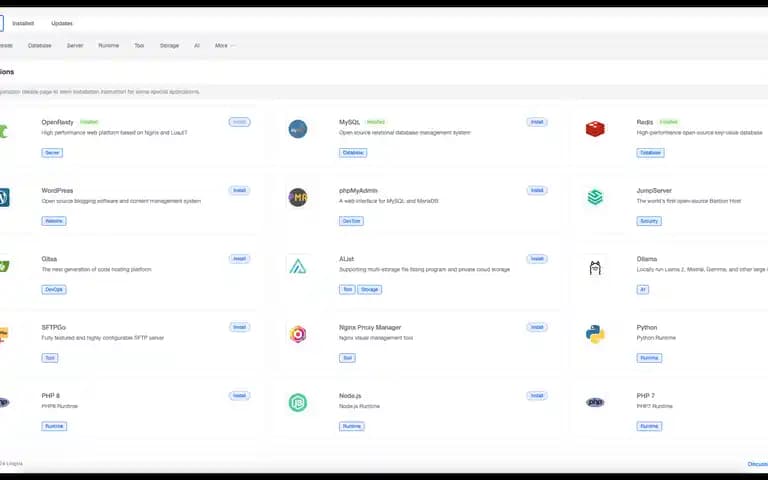
Task: Open the AList app title
Action: point(346,259)
